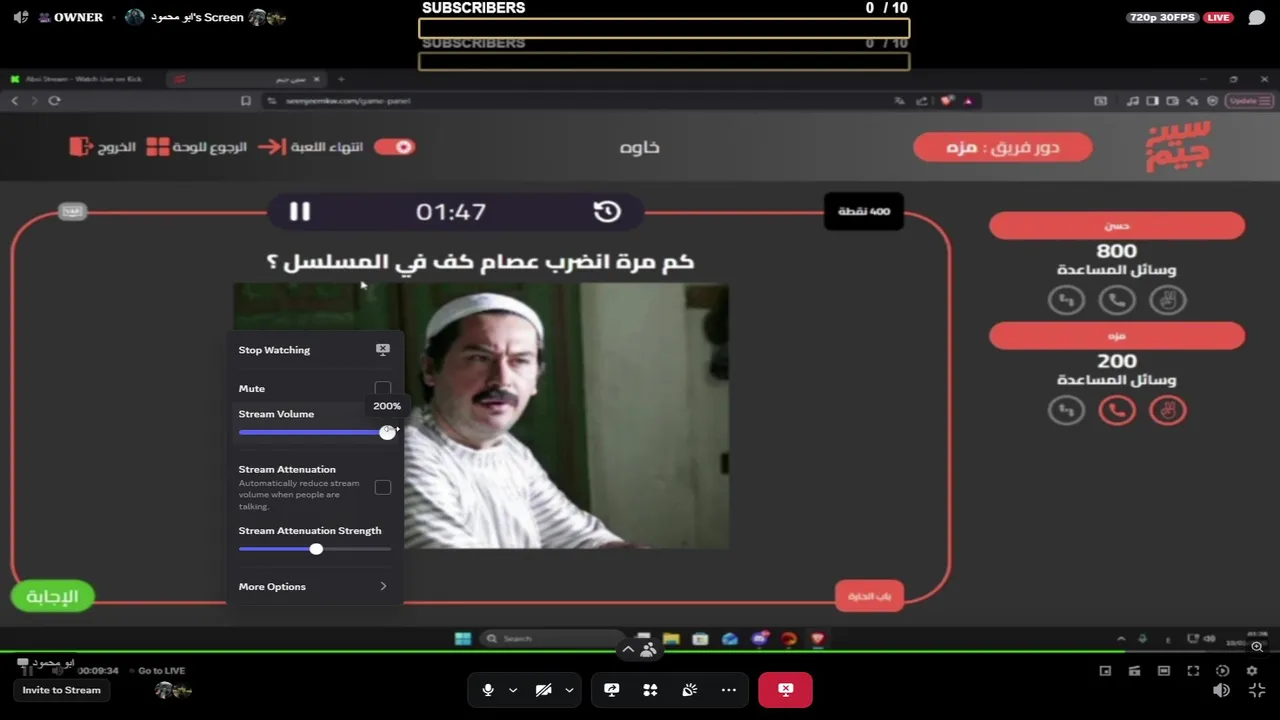Click the red disconnect call button
Viewport: 1280px width, 720px height.
(785, 690)
